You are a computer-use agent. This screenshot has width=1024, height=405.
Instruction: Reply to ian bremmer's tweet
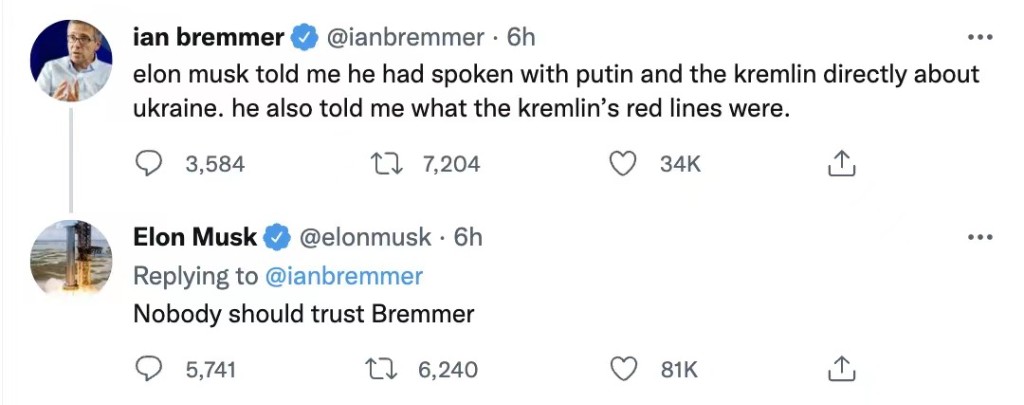(148, 164)
